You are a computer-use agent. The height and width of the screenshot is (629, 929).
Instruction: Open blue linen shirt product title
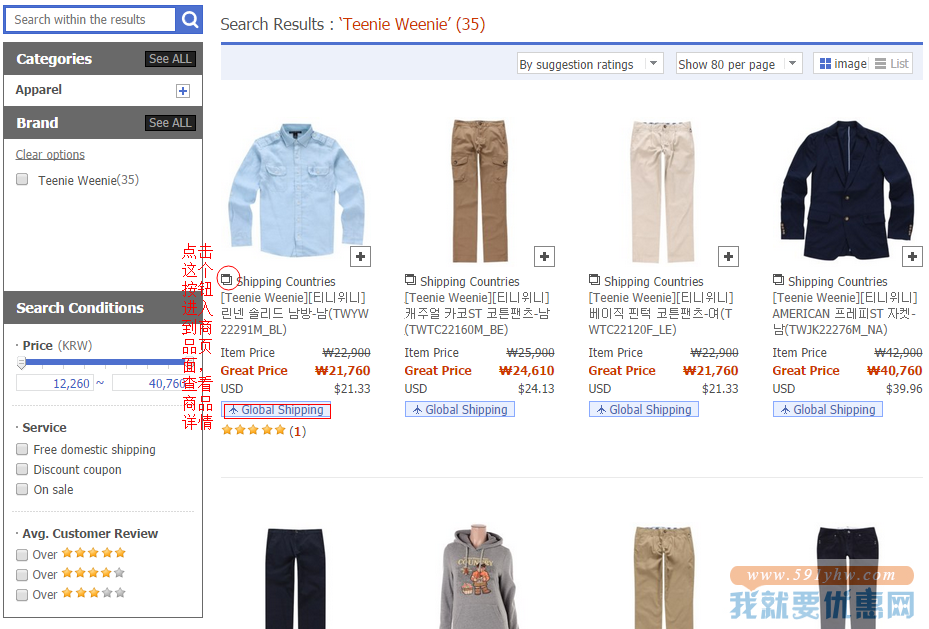(294, 314)
